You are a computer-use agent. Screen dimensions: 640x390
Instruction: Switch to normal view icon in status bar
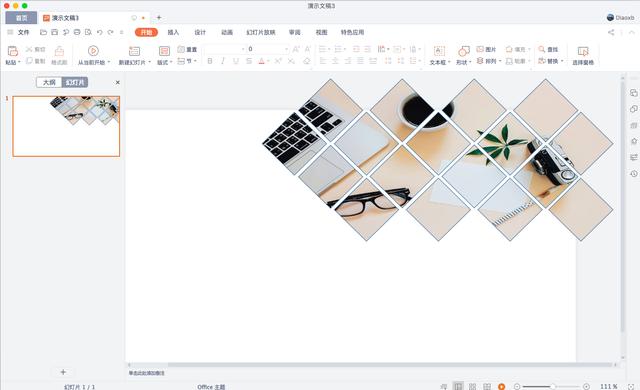coord(458,386)
